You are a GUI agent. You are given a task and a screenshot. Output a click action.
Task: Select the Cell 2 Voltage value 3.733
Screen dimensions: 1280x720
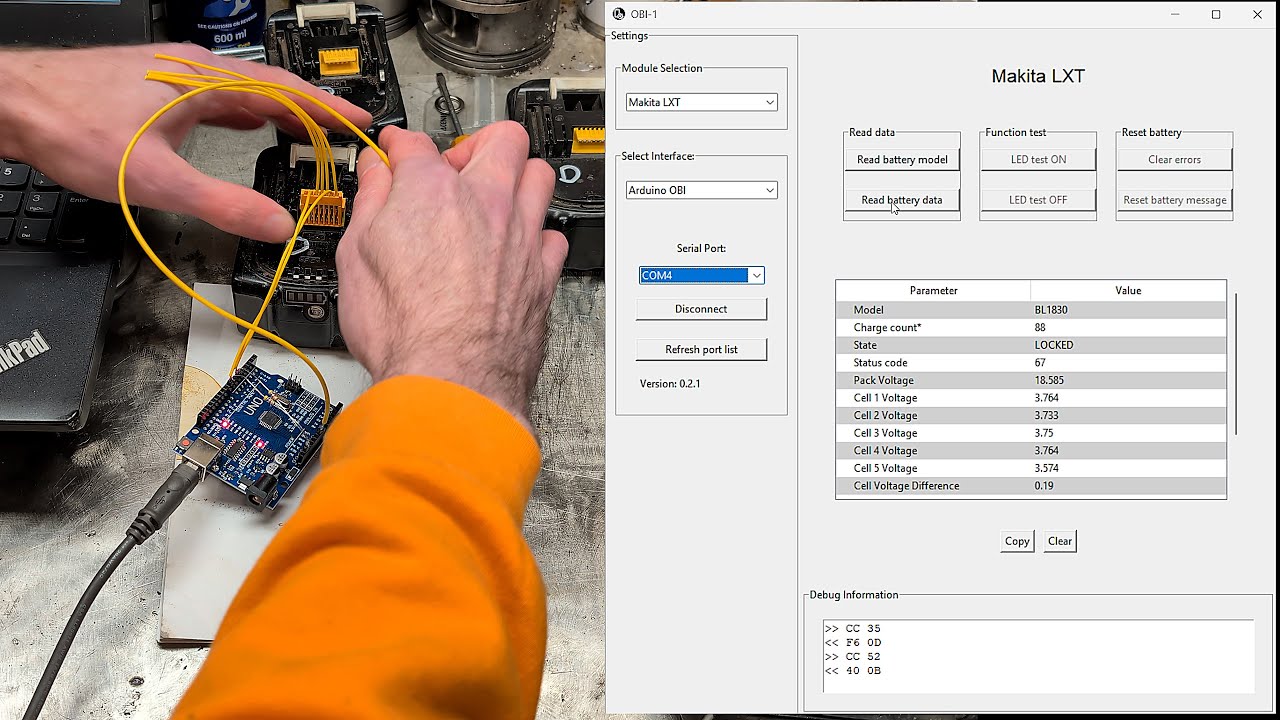click(x=1047, y=416)
